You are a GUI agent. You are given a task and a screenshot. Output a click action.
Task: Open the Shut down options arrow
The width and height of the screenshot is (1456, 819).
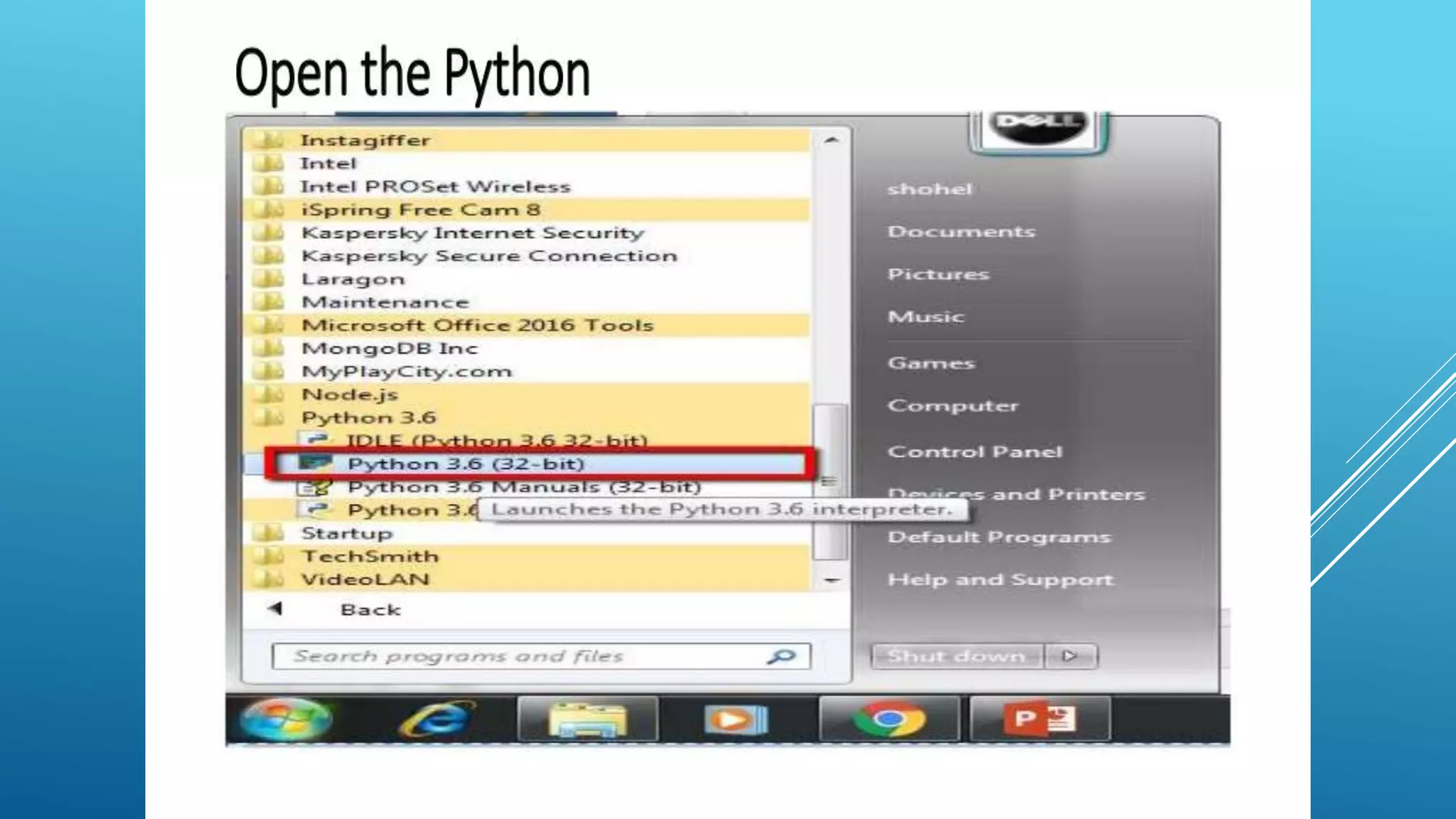click(1070, 656)
